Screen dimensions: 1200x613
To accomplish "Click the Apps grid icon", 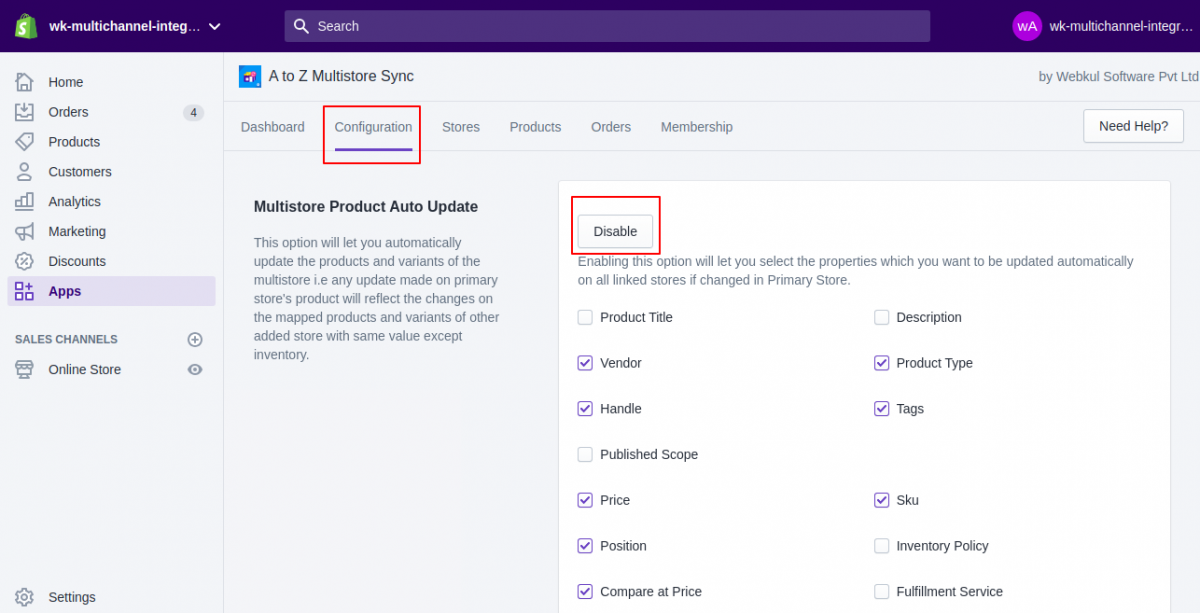I will pos(25,291).
